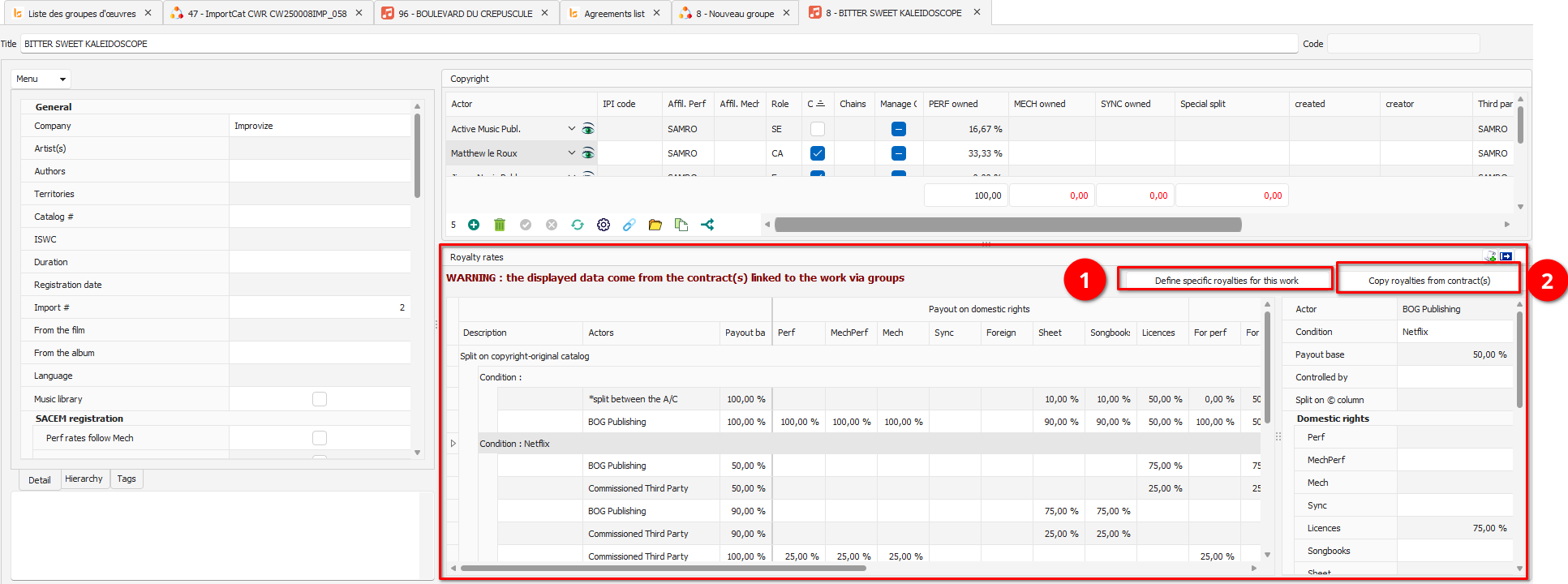The image size is (1568, 584).
Task: Click the green trash delete icon
Action: pyautogui.click(x=500, y=225)
